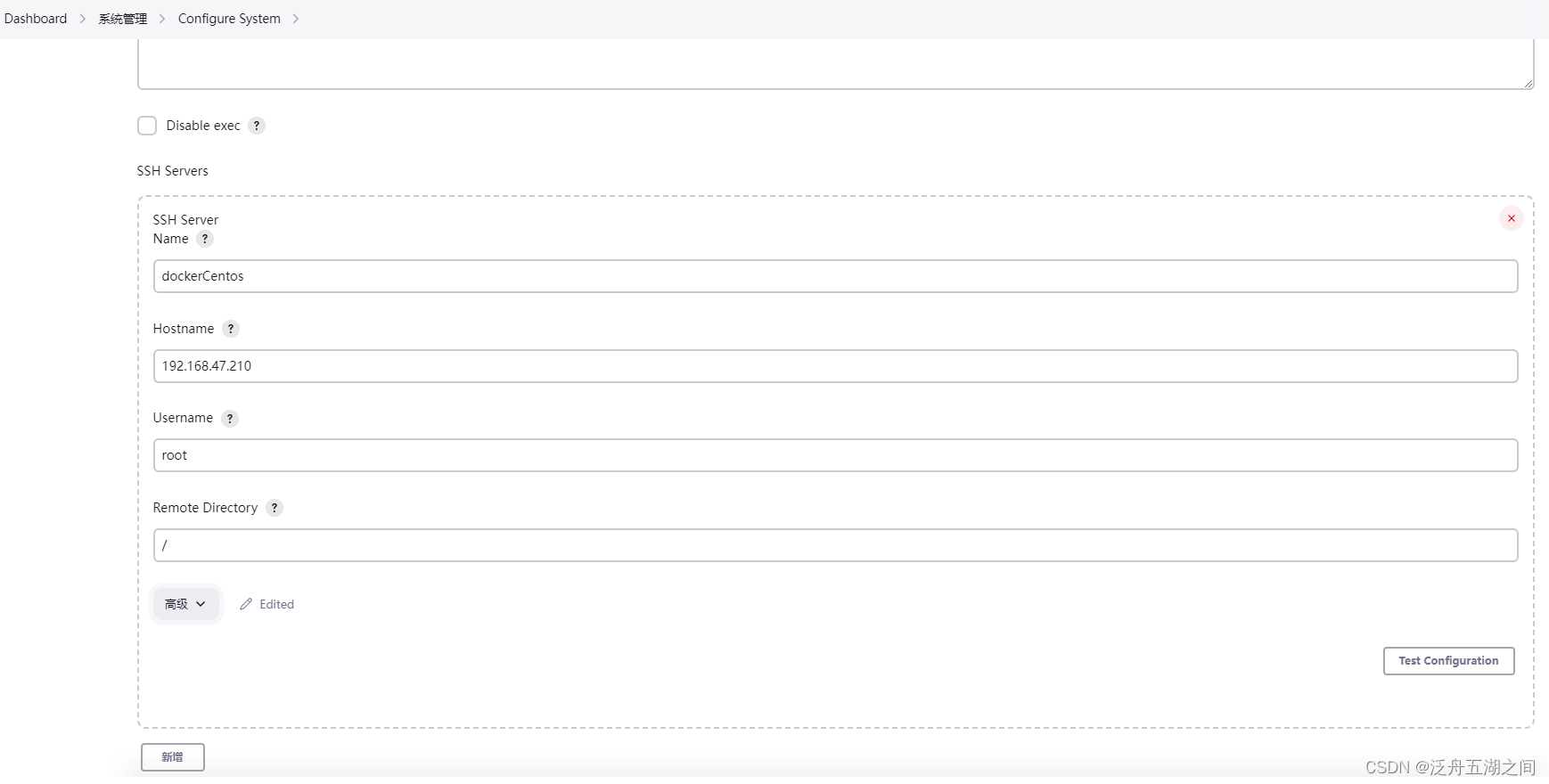This screenshot has width=1549, height=784.
Task: Show help for Username field
Action: coord(230,418)
